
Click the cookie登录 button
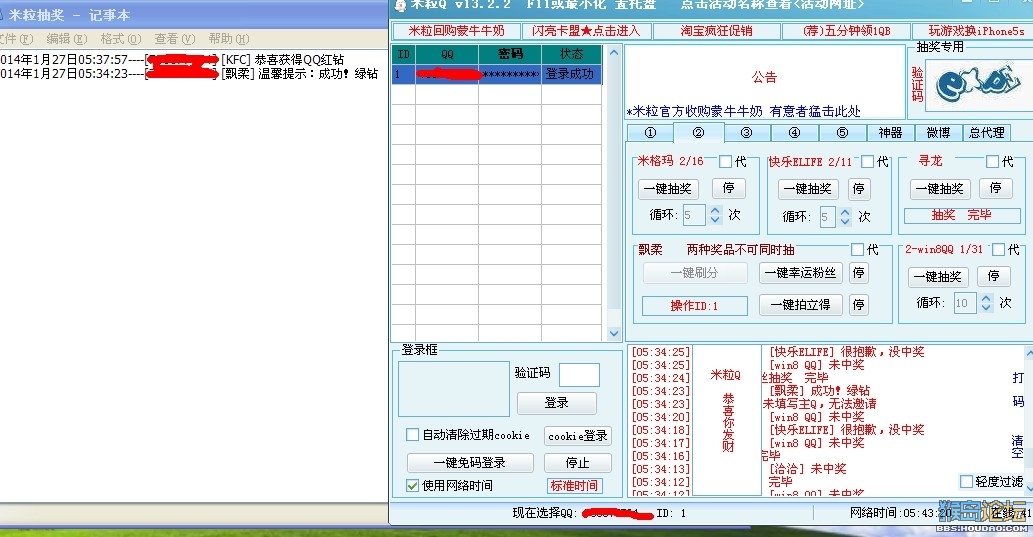pyautogui.click(x=578, y=436)
